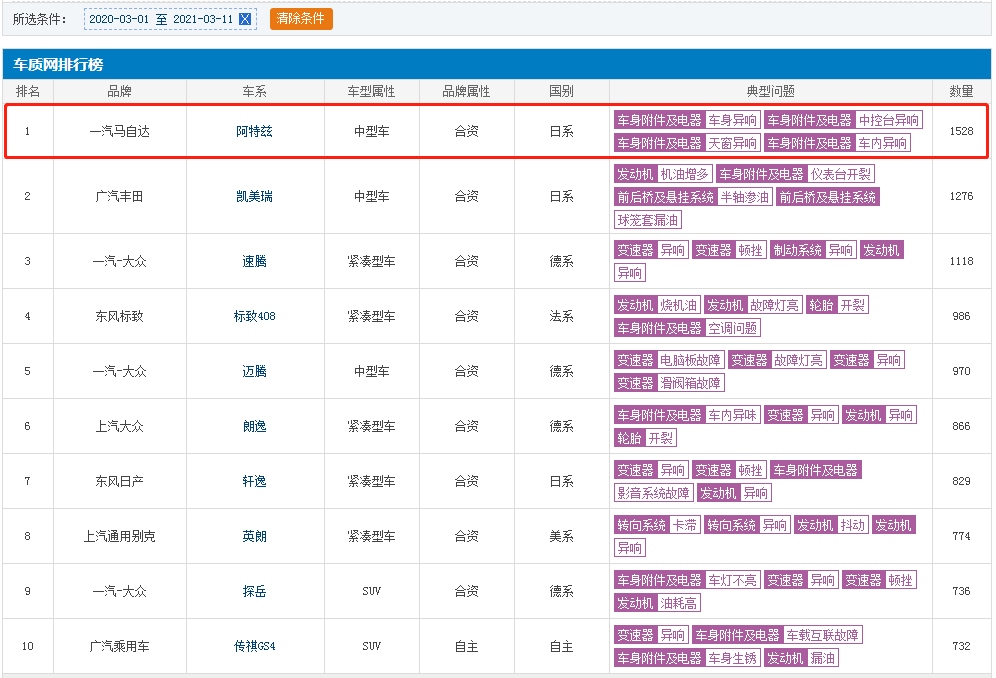Open the 传祺GS4 car series link
This screenshot has height=678, width=996.
[254, 646]
